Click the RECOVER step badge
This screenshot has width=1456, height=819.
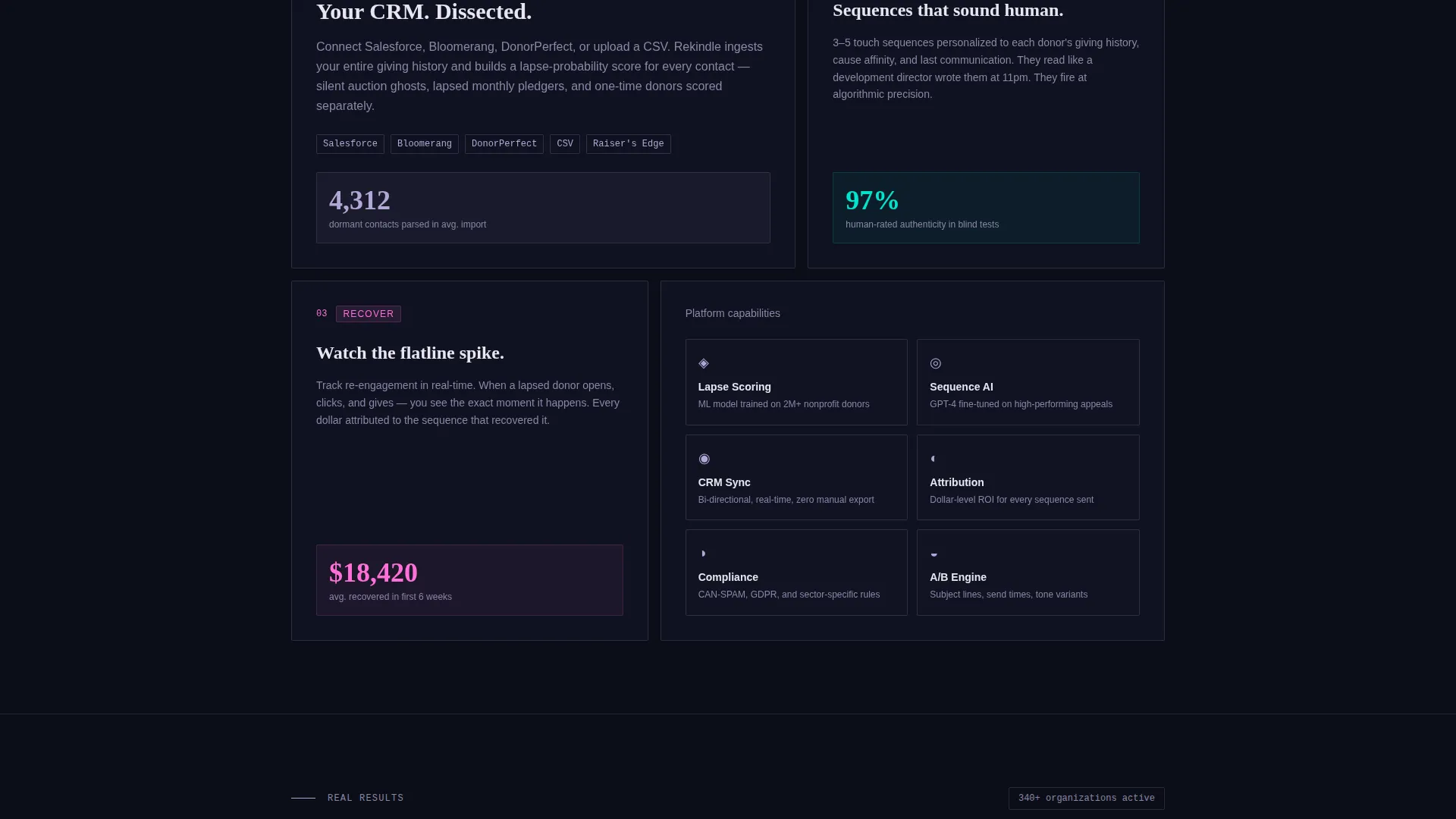[x=369, y=314]
